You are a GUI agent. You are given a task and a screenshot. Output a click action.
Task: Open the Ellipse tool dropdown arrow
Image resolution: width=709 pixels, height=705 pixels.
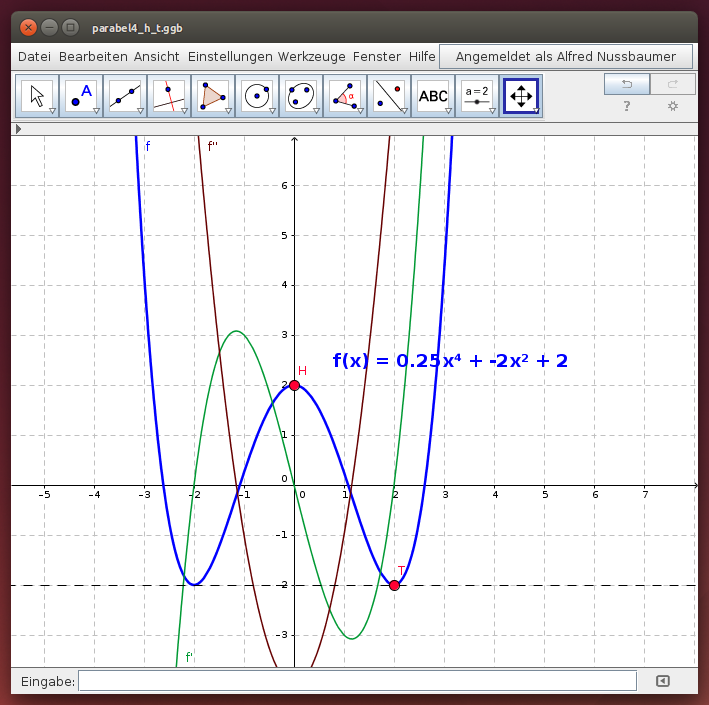316,111
